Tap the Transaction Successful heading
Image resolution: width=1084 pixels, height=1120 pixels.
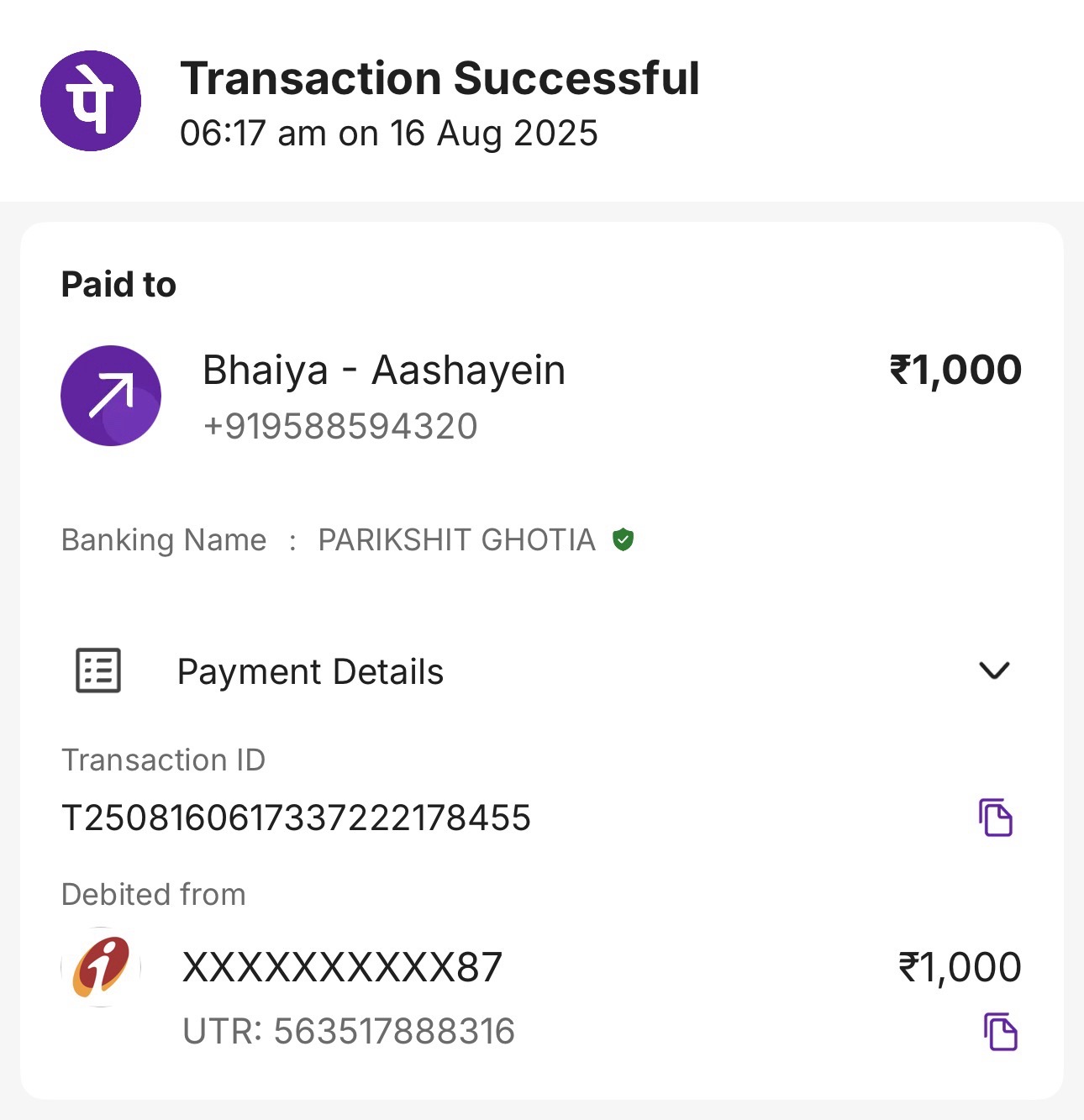coord(439,79)
